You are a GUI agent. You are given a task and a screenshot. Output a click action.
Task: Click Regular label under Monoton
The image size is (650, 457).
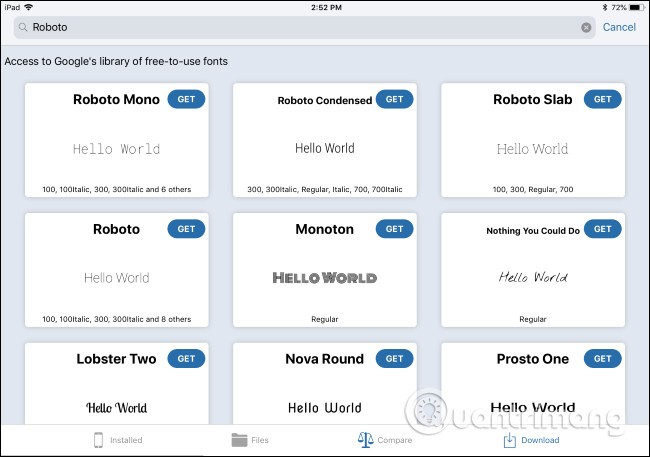pyautogui.click(x=325, y=319)
